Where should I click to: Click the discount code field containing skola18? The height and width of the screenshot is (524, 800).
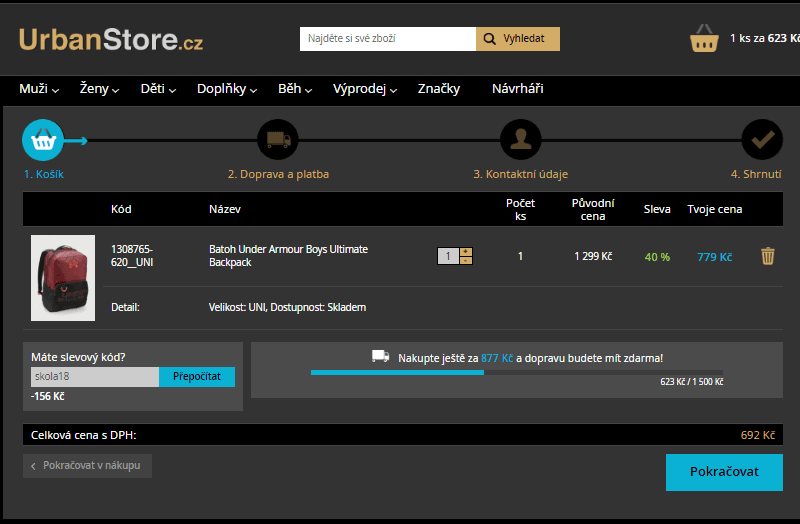[x=95, y=377]
